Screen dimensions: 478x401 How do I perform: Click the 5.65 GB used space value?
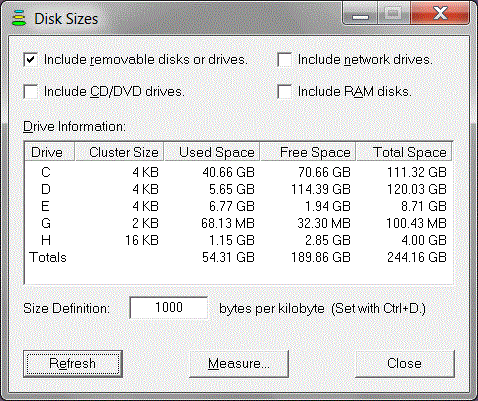[232, 189]
